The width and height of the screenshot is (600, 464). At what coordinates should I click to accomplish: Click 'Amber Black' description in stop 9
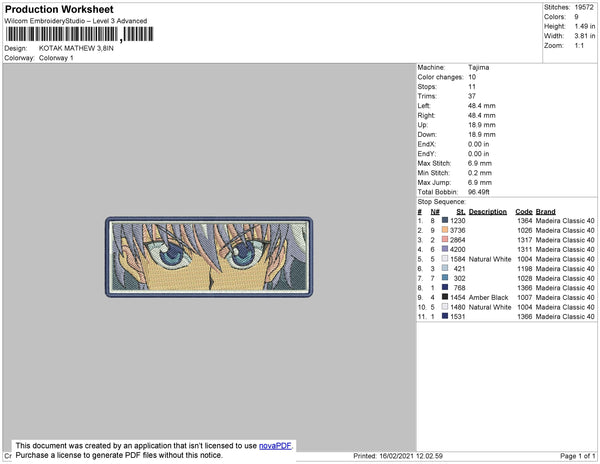[488, 297]
